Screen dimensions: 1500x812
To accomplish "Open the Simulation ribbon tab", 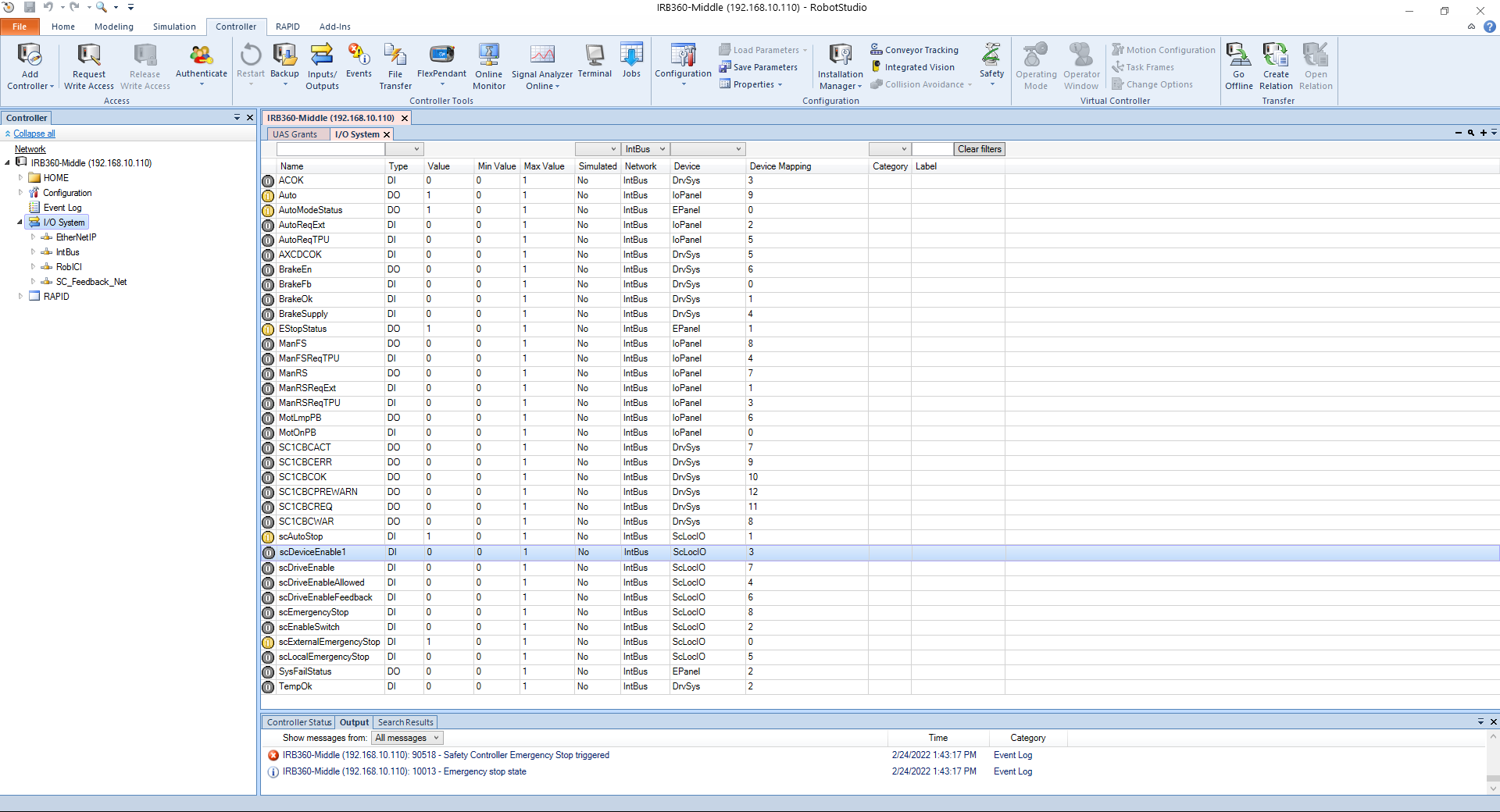I will [174, 27].
